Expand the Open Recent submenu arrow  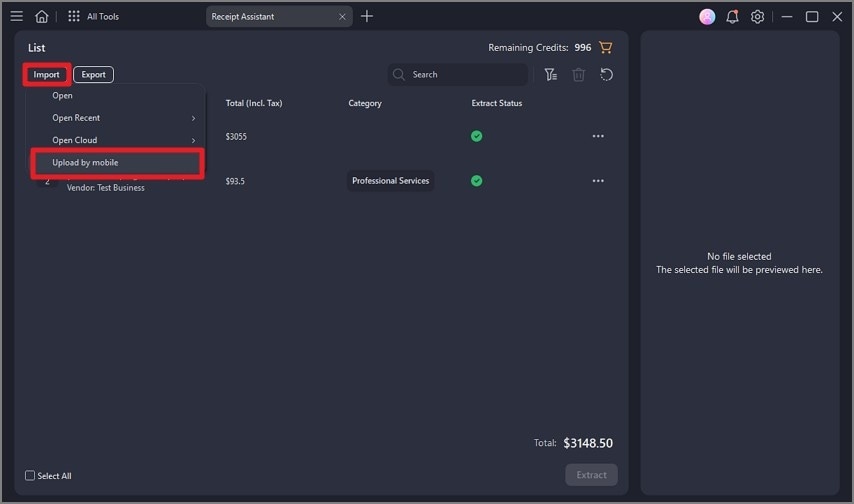193,118
